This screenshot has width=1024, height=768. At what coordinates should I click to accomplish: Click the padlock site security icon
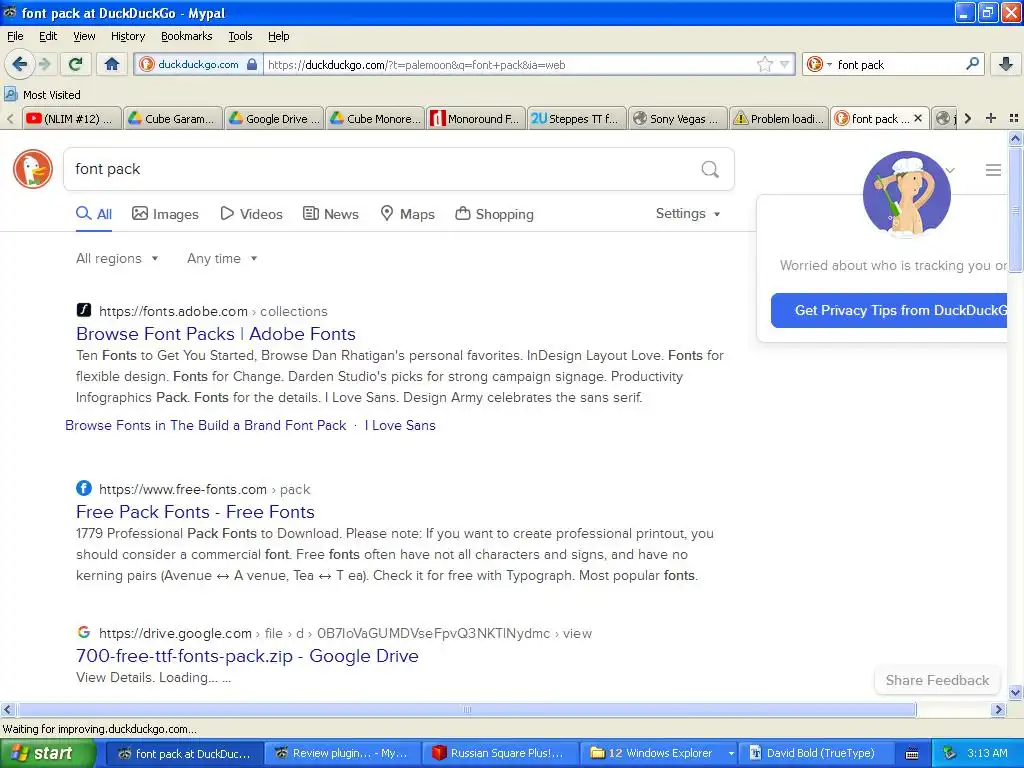[x=252, y=64]
